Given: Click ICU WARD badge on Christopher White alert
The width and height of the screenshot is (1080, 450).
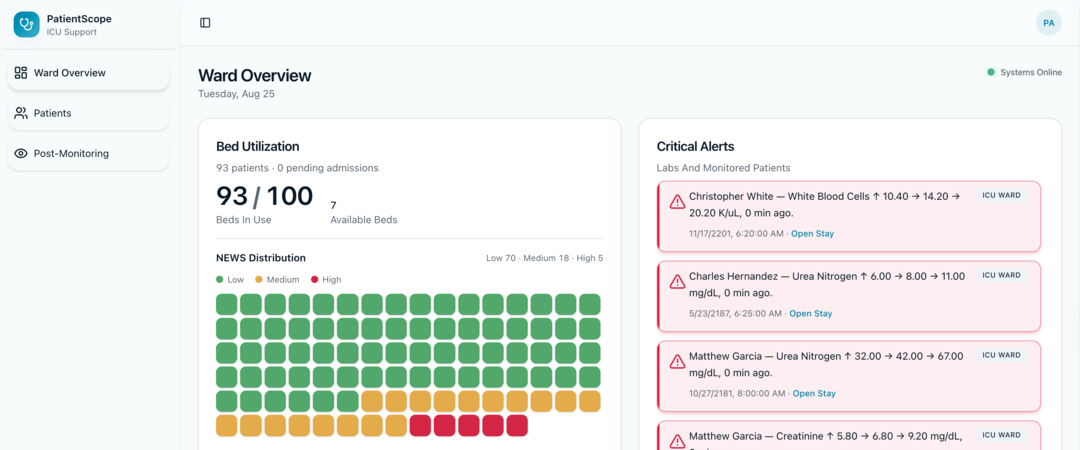Looking at the screenshot, I should [x=1001, y=195].
